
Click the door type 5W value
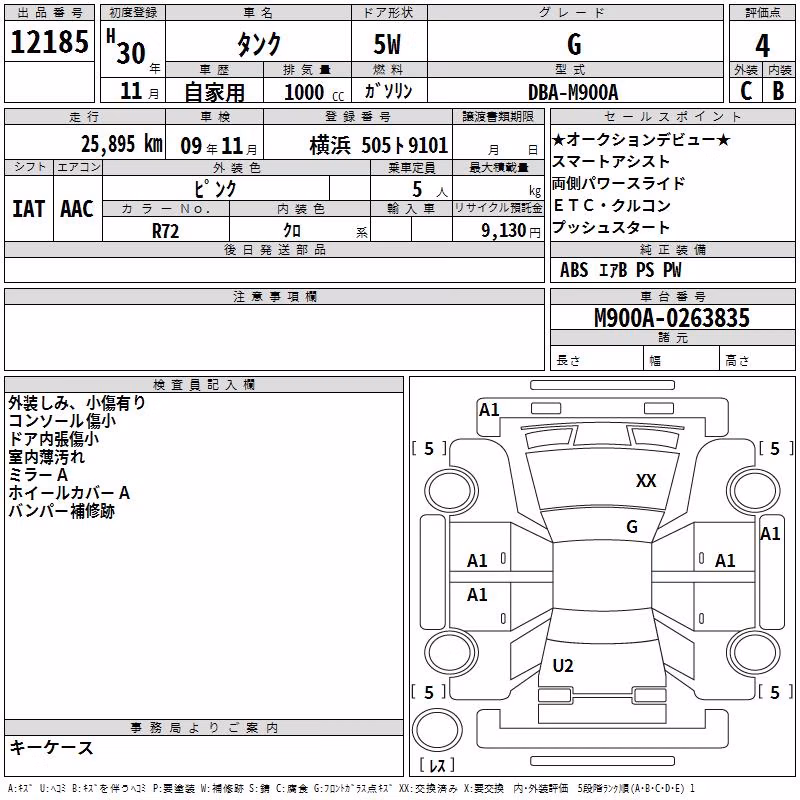coord(387,44)
